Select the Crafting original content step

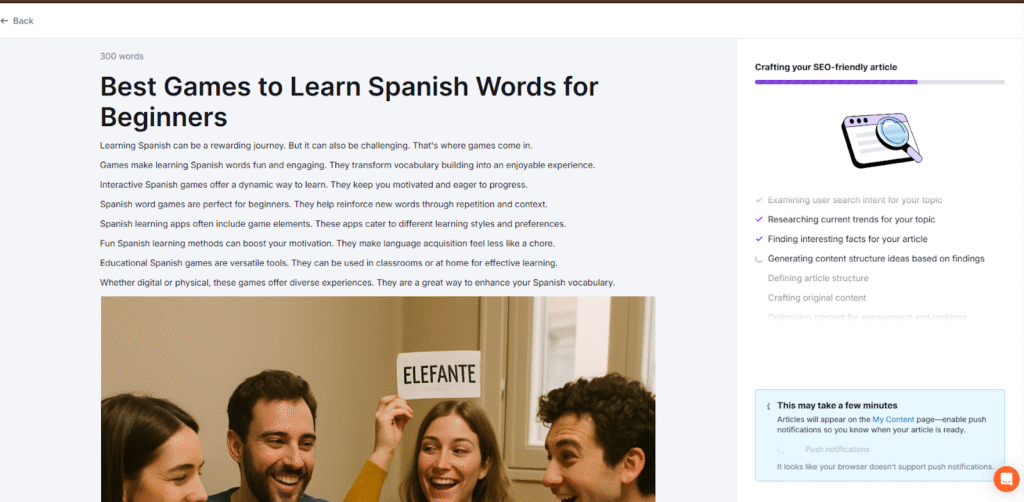click(x=816, y=298)
